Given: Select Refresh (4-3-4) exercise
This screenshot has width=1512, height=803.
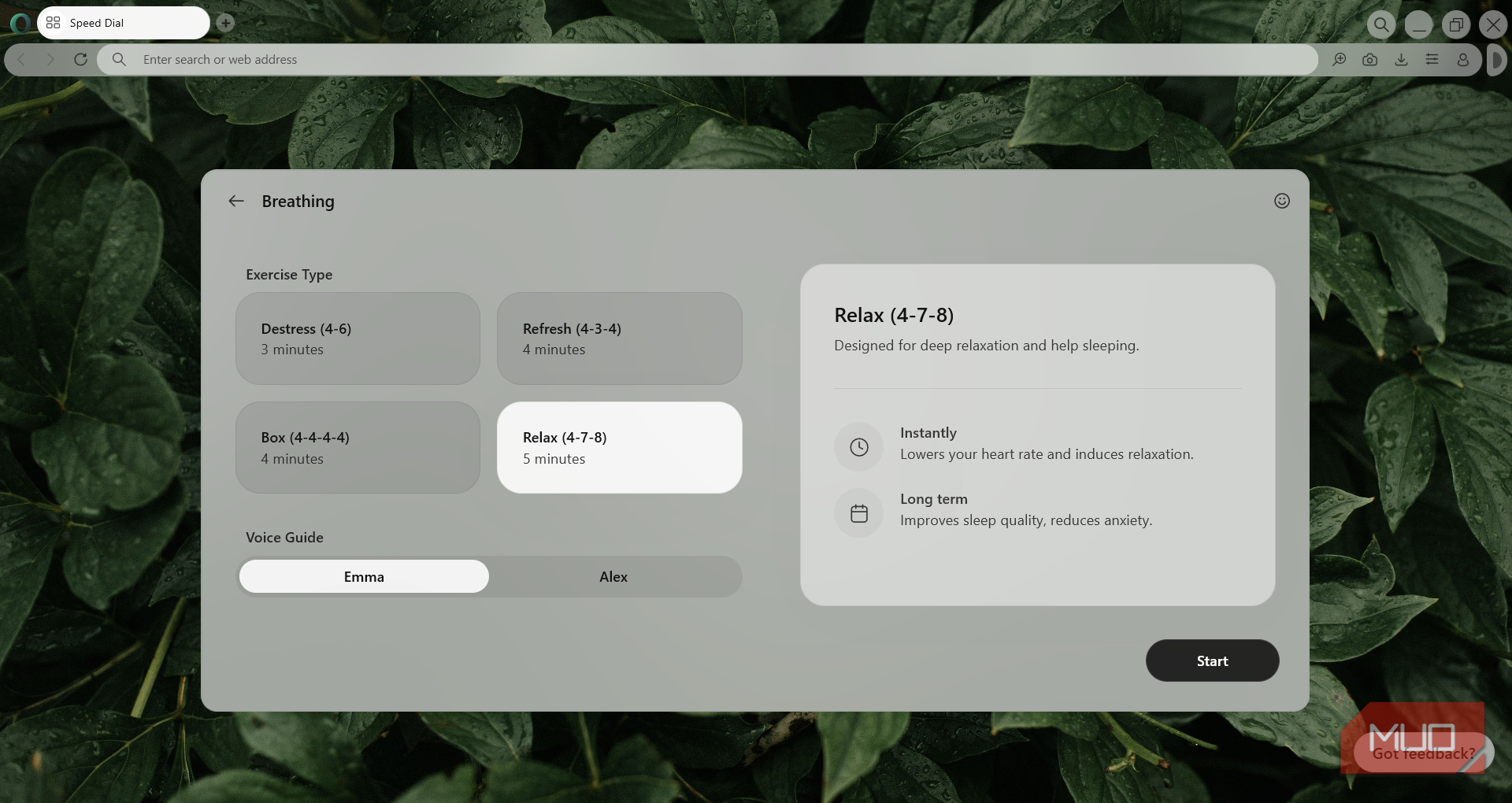Looking at the screenshot, I should click(620, 339).
